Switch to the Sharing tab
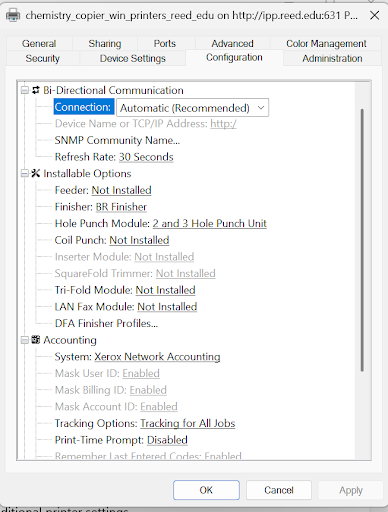 tap(105, 44)
